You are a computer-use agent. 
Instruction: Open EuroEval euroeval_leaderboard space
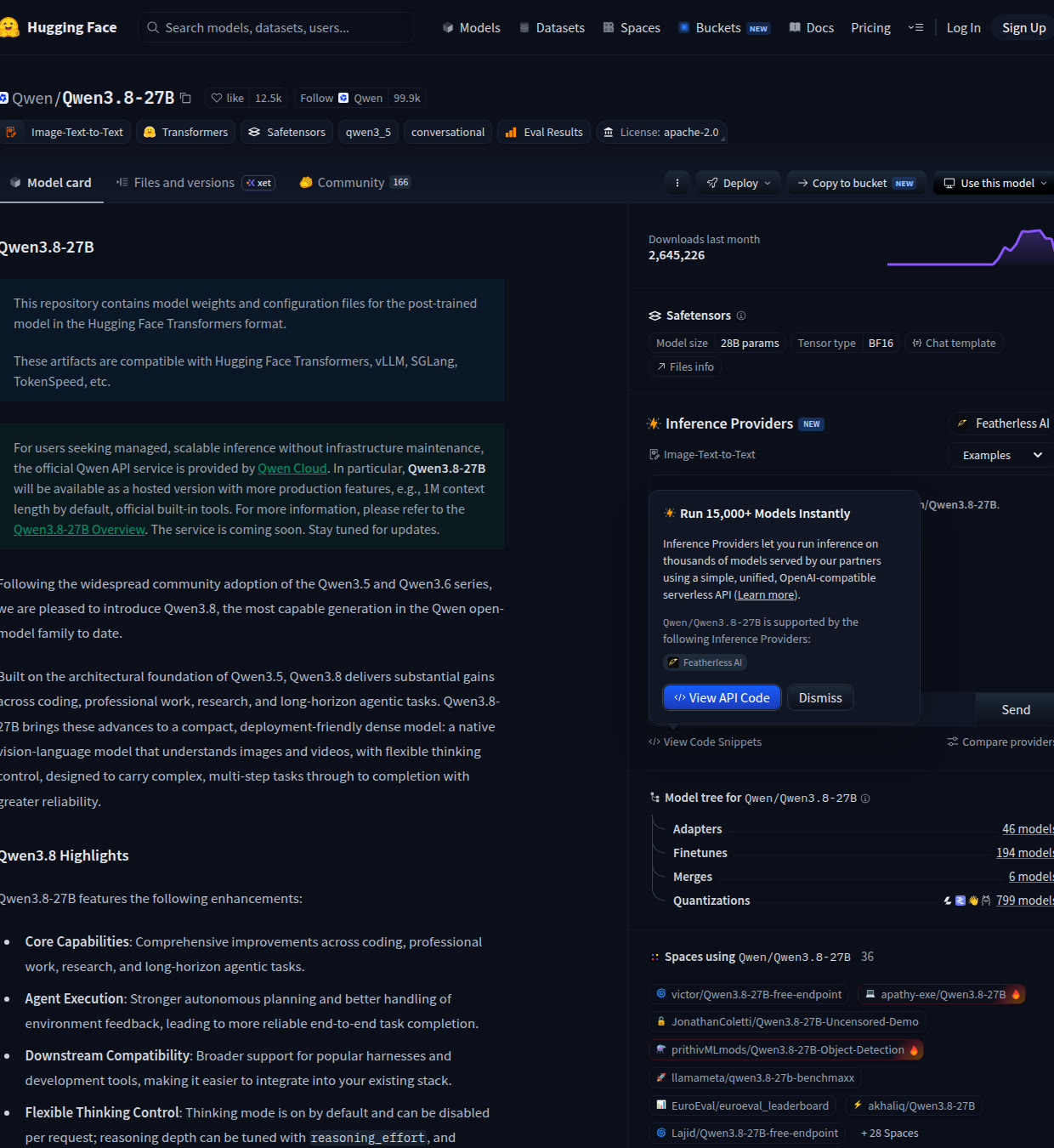(x=743, y=1105)
